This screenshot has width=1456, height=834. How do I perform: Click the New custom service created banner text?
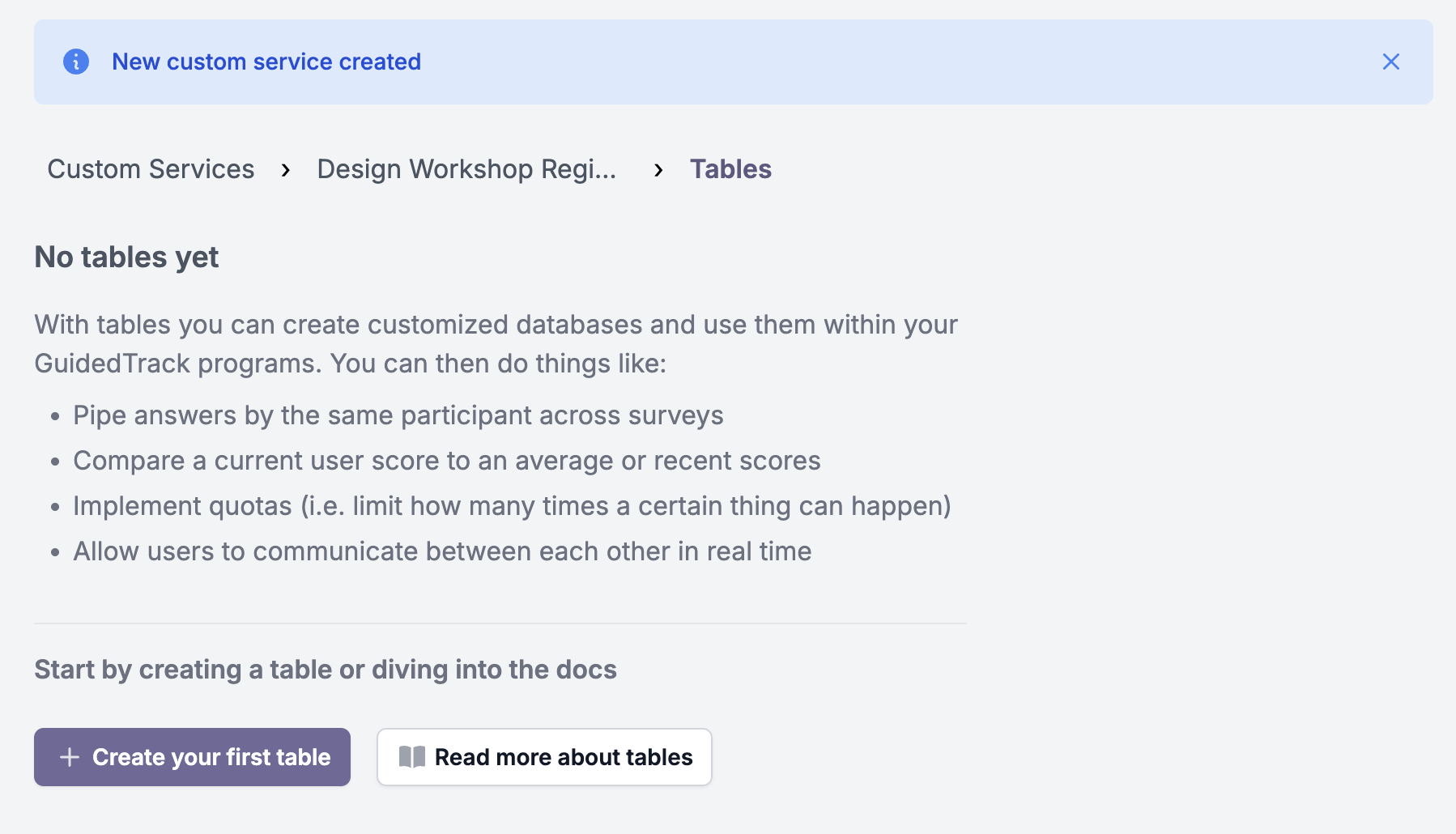(267, 62)
